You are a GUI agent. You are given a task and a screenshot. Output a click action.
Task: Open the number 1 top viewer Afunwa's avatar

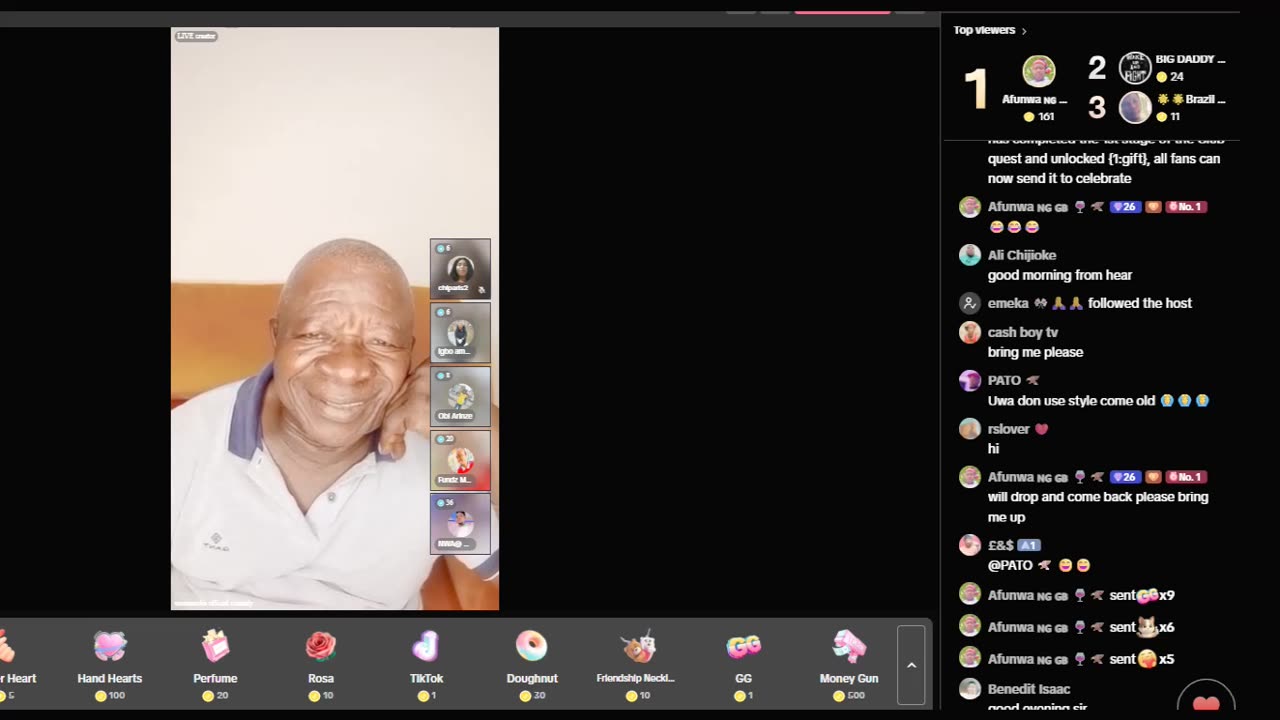(x=1039, y=71)
